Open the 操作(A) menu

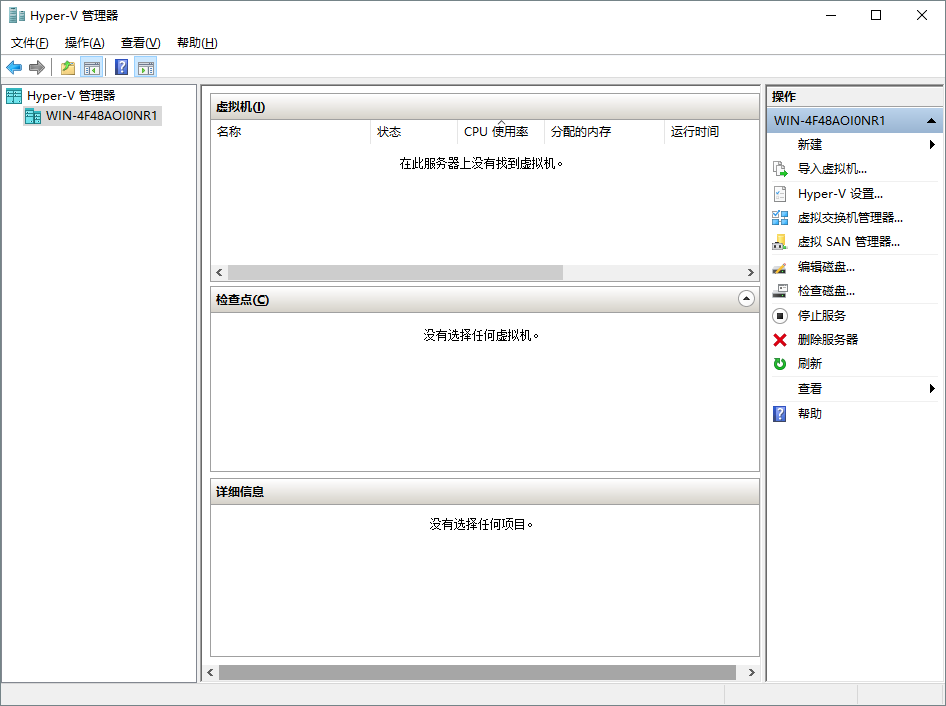point(84,43)
